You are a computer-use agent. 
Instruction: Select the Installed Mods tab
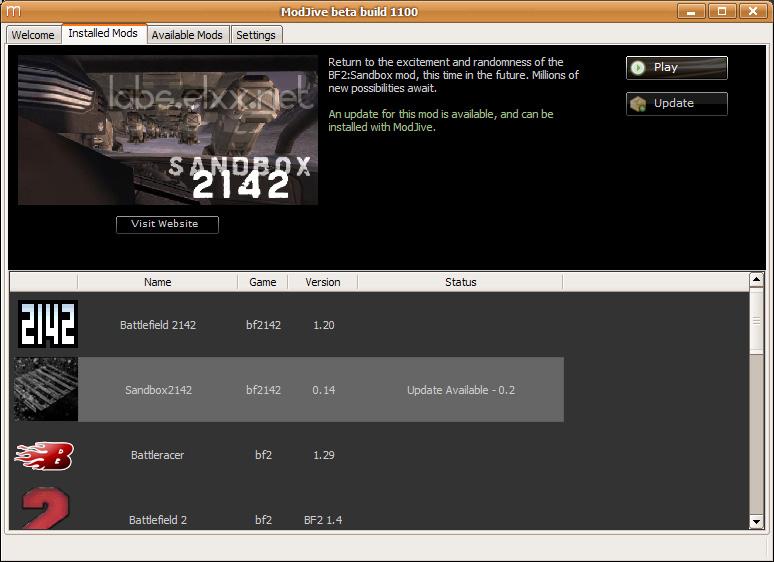point(103,34)
